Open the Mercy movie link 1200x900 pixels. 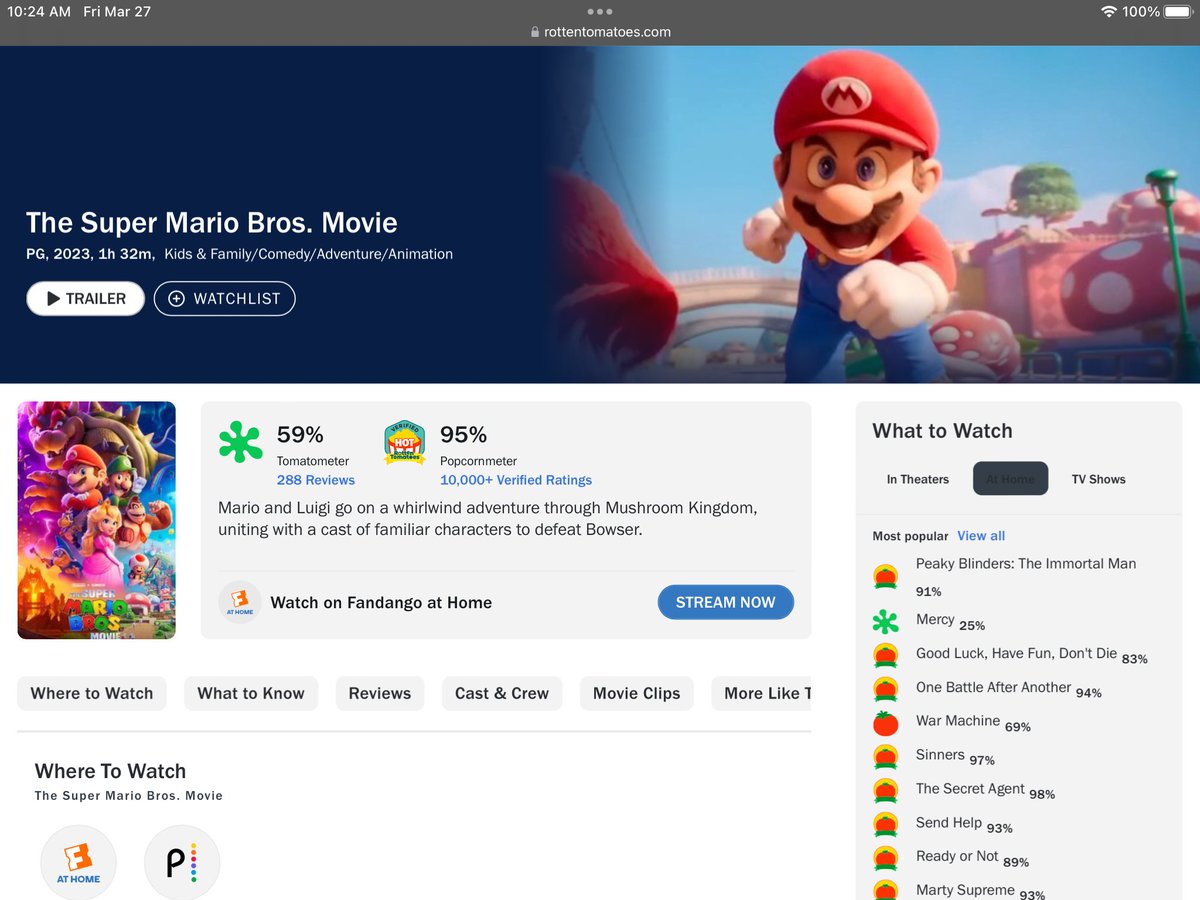pos(935,619)
